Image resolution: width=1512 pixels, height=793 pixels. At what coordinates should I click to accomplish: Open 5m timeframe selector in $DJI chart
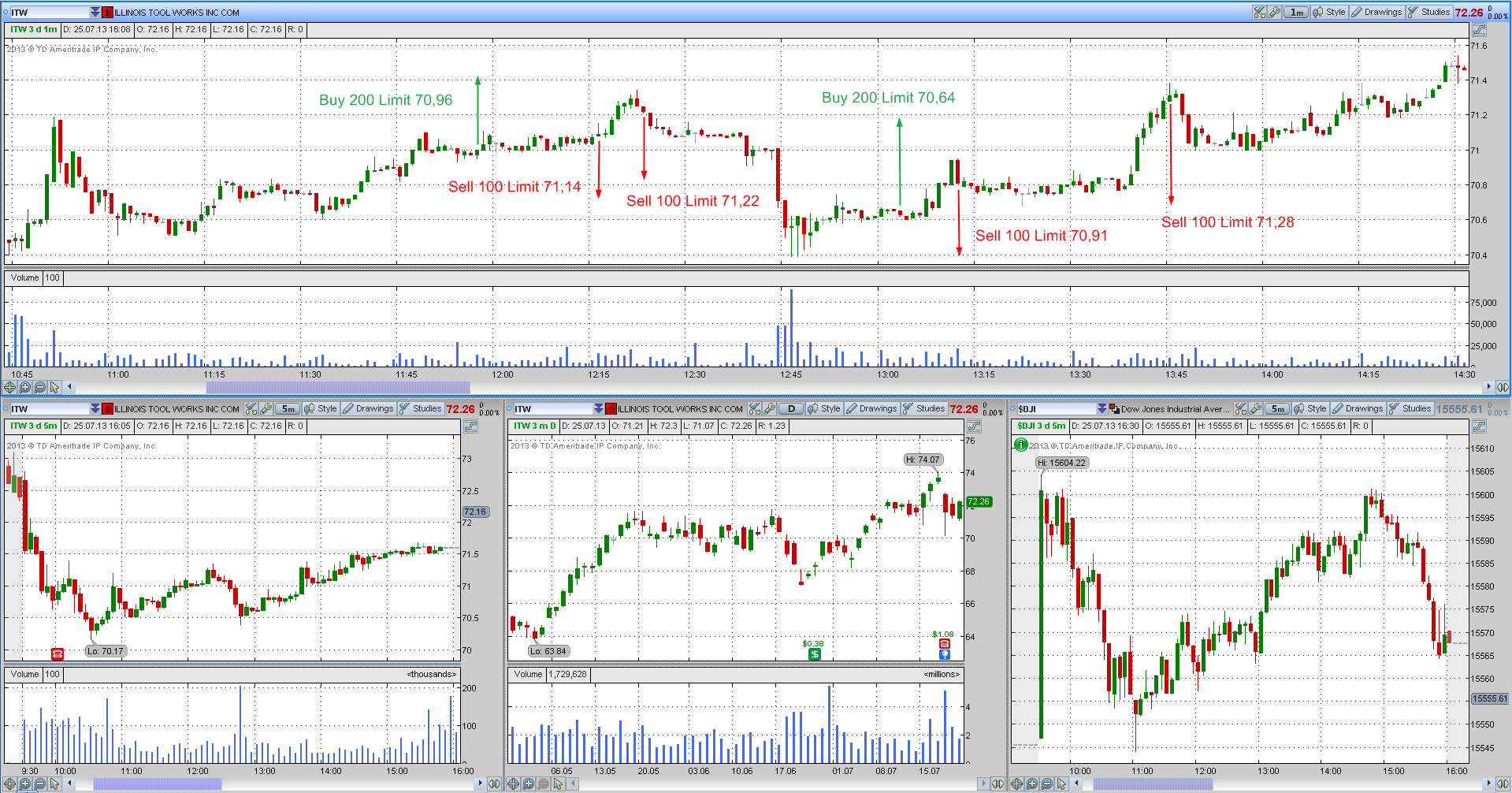point(1277,408)
